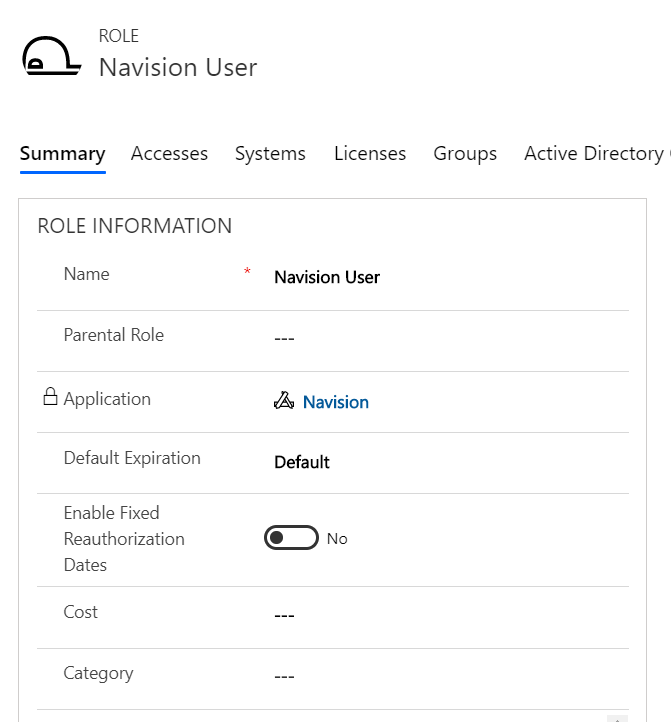Viewport: 671px width, 722px height.
Task: Show the Groups tab
Action: coord(465,153)
